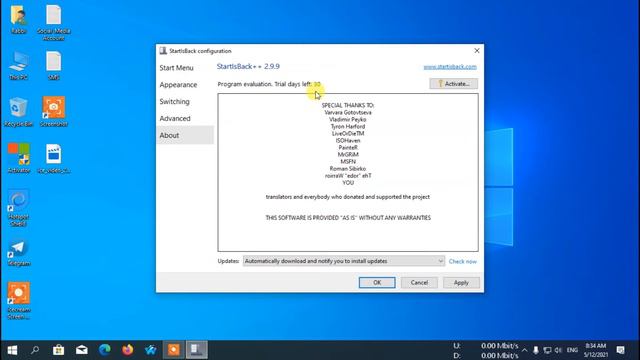Select the Rabbi user folder icon
The height and width of the screenshot is (360, 640).
(x=18, y=19)
